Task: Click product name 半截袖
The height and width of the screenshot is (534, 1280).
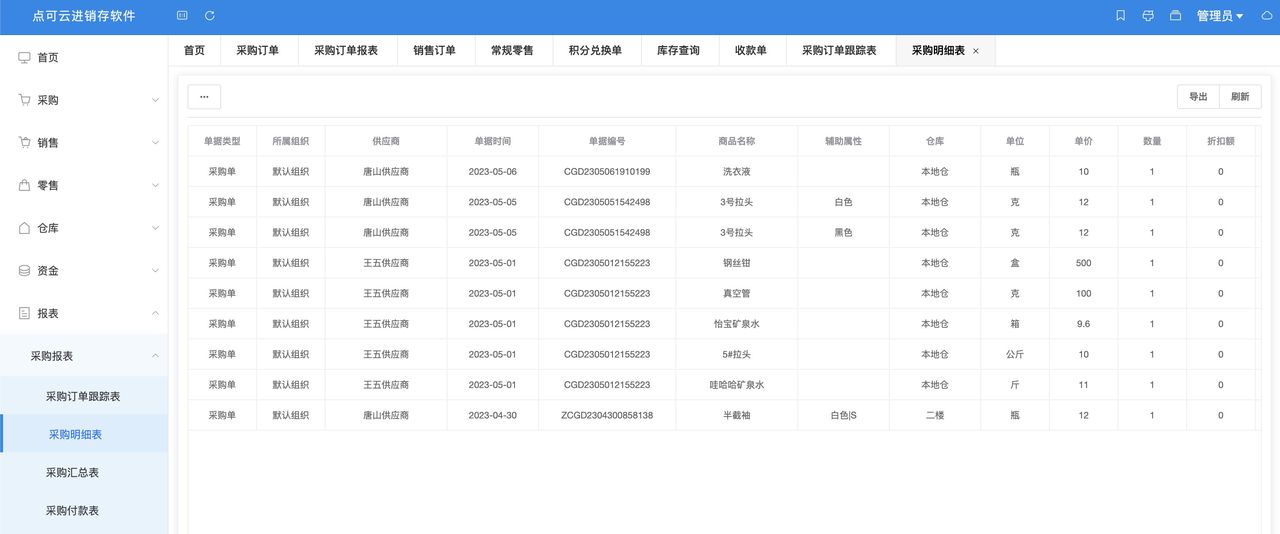Action: [x=737, y=415]
